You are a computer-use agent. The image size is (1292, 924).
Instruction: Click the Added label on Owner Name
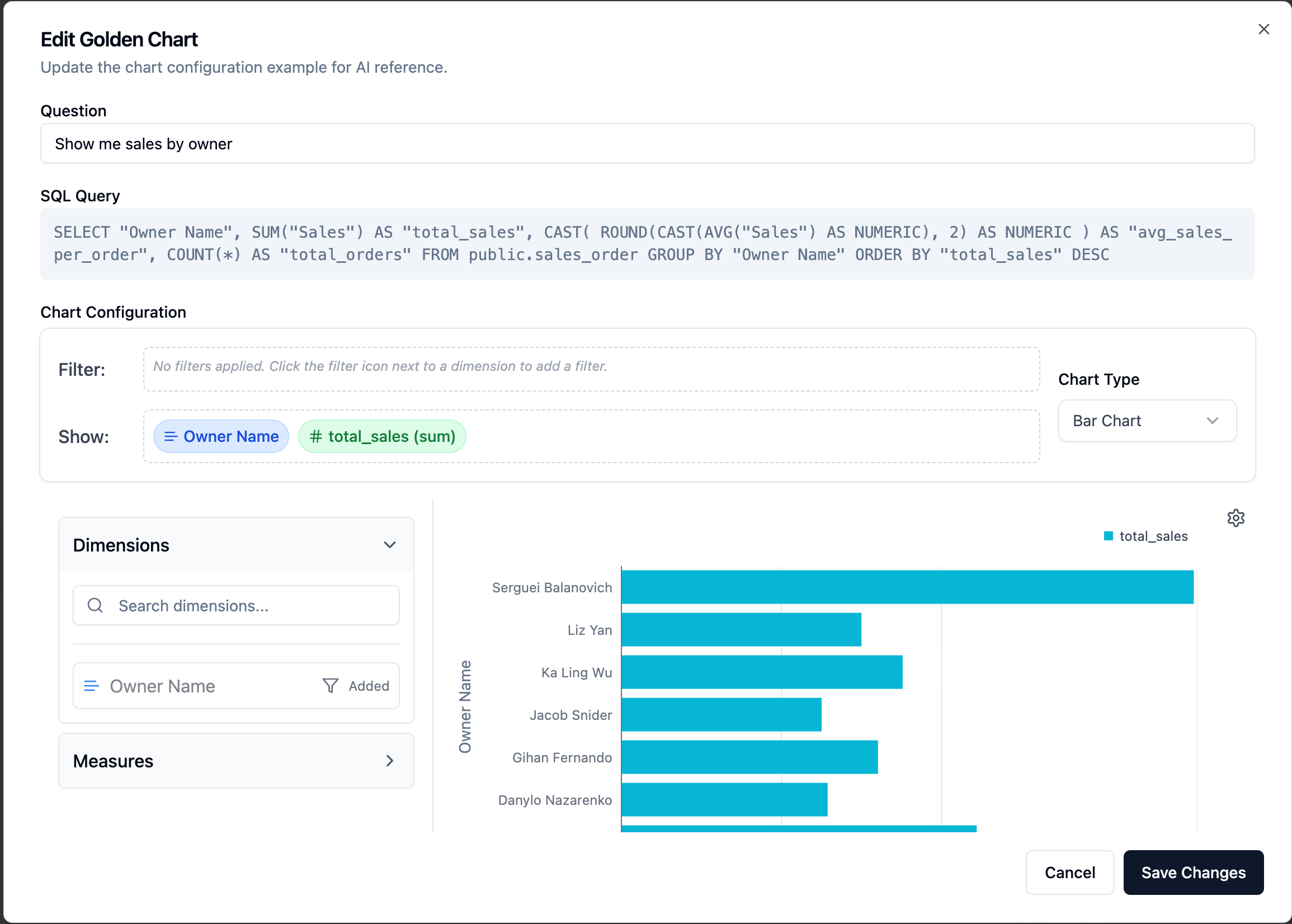[x=369, y=686]
